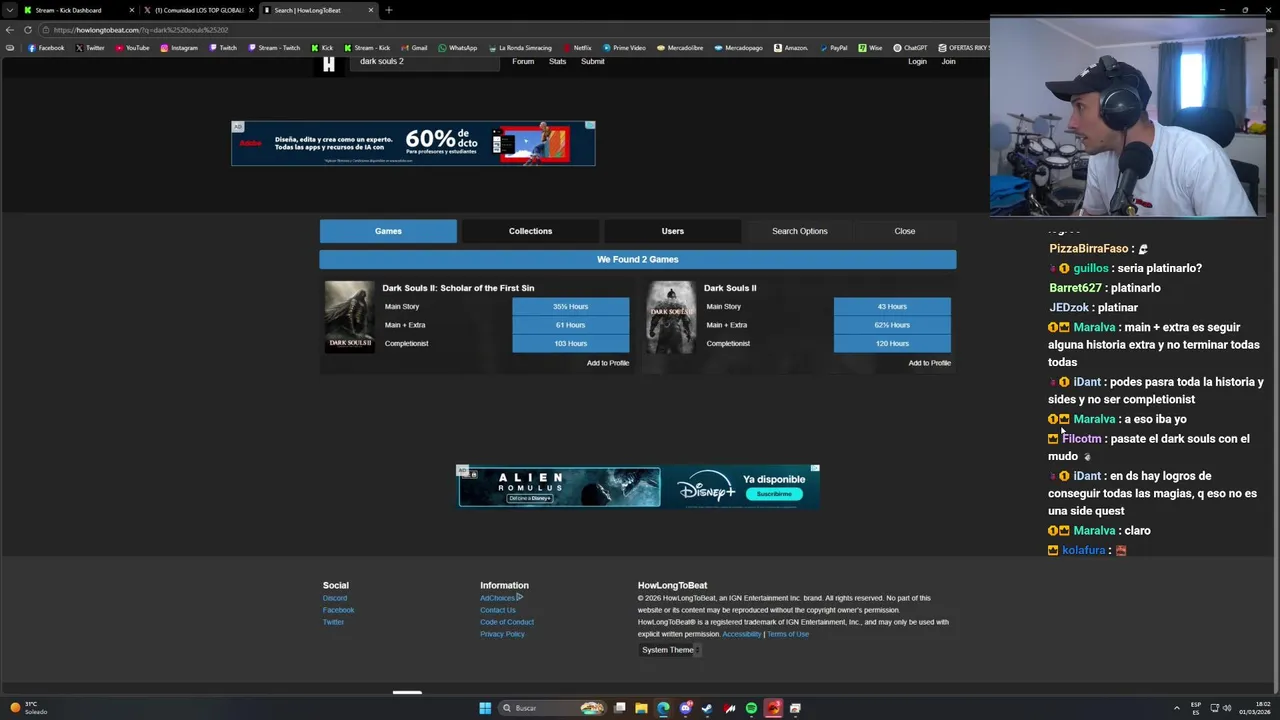Open the Facebook bookmark
Viewport: 1280px width, 720px height.
[x=46, y=48]
